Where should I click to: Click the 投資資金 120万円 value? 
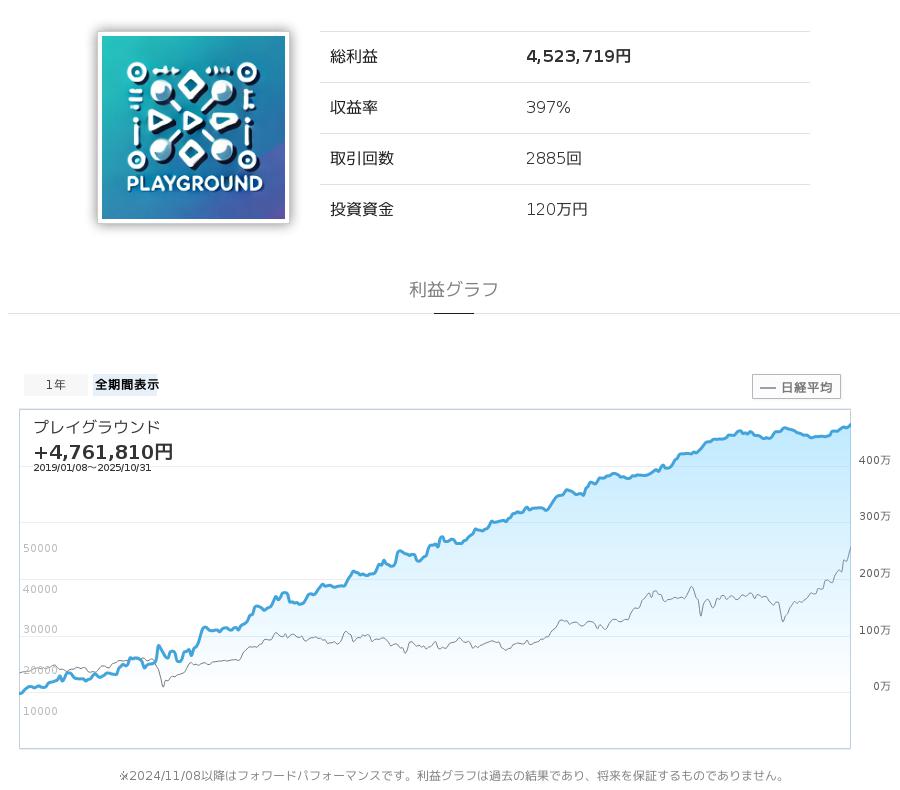pyautogui.click(x=556, y=210)
